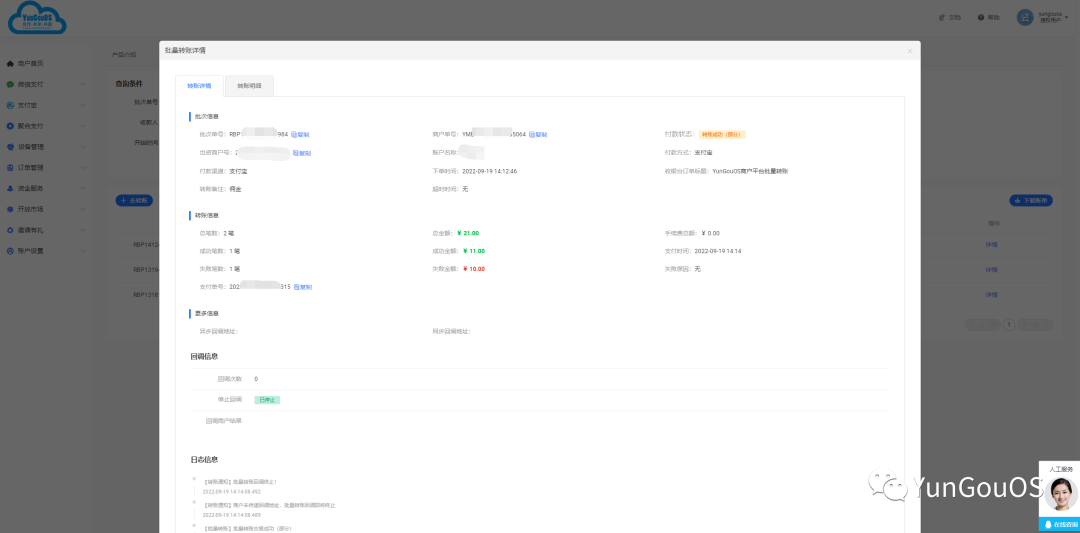Open 详情 link in third table row
The height and width of the screenshot is (533, 1080).
point(992,295)
